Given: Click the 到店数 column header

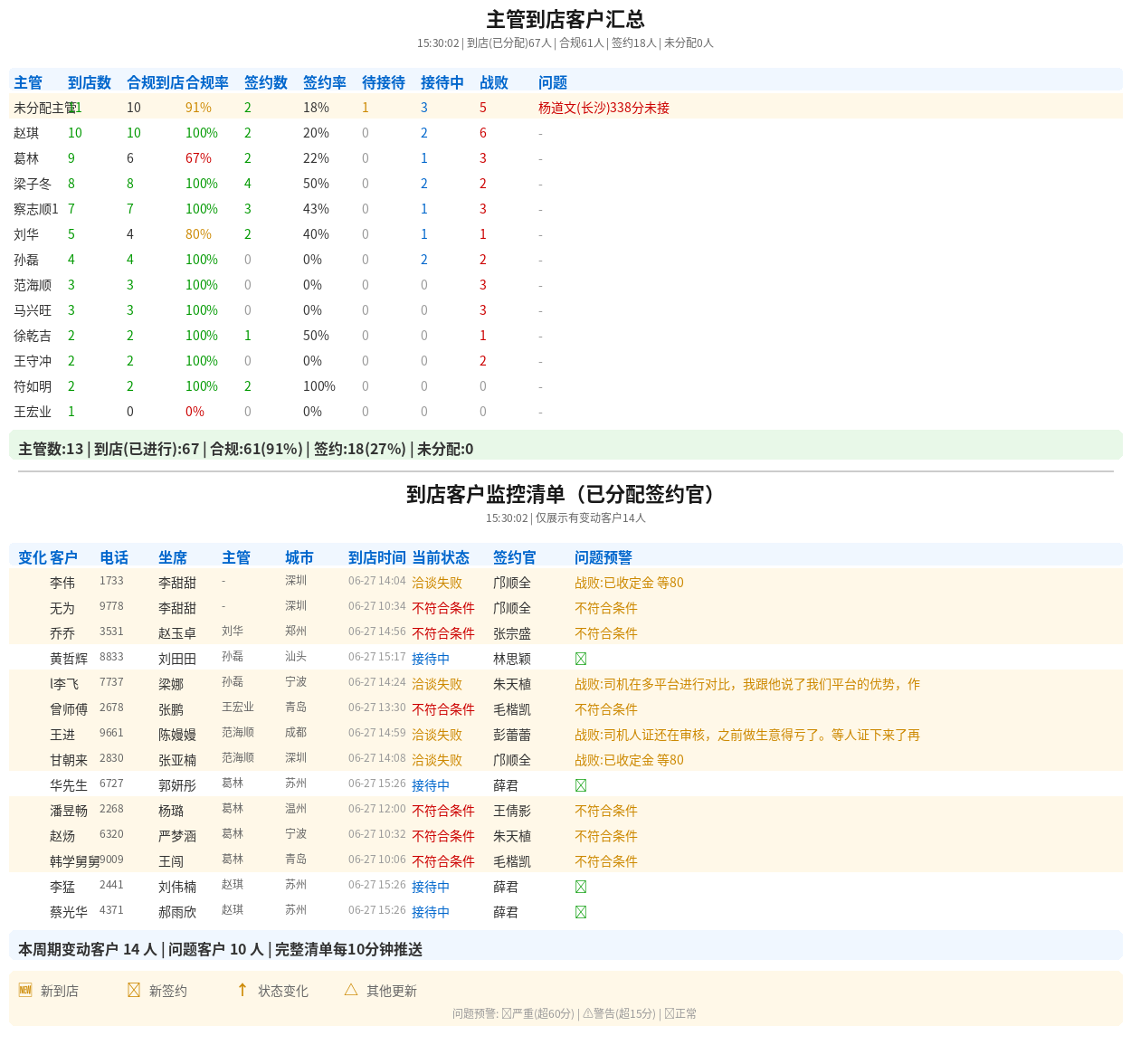Looking at the screenshot, I should [x=90, y=82].
